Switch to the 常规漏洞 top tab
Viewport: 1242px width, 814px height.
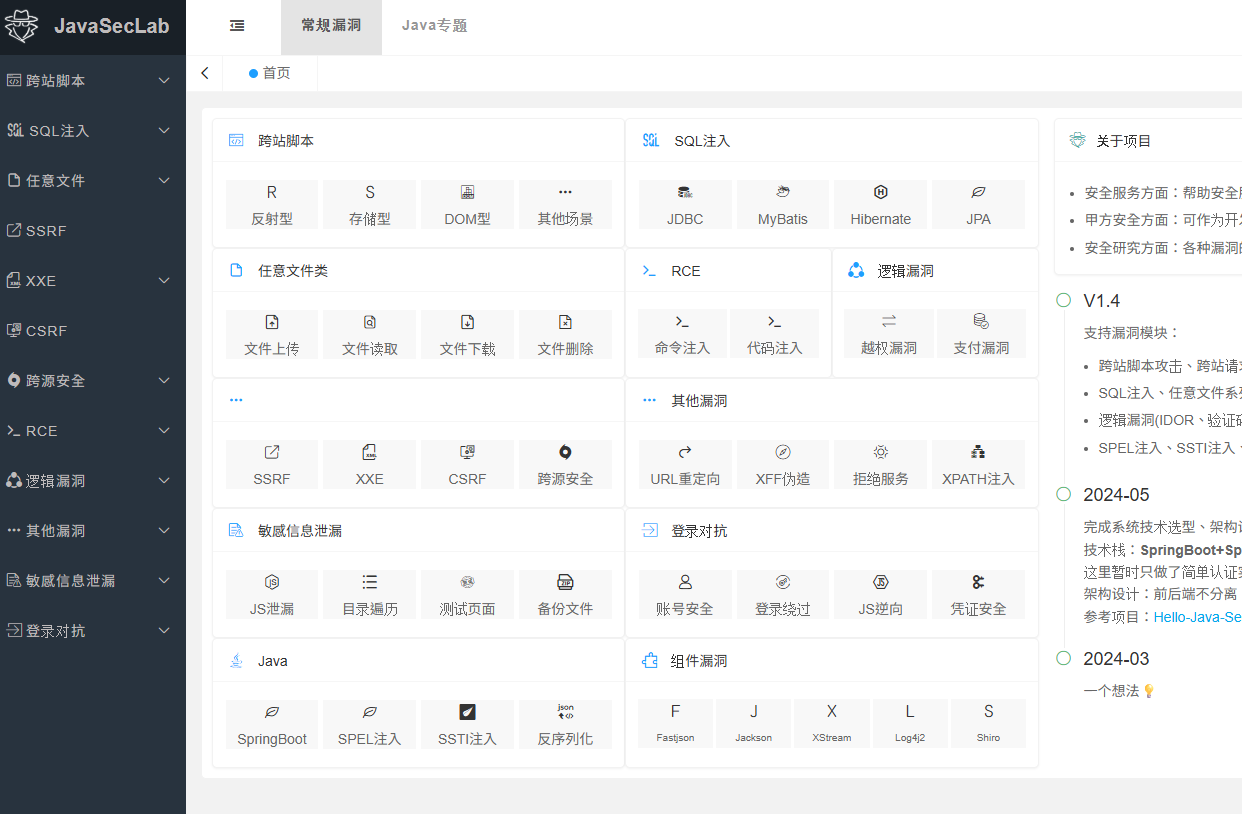point(331,27)
